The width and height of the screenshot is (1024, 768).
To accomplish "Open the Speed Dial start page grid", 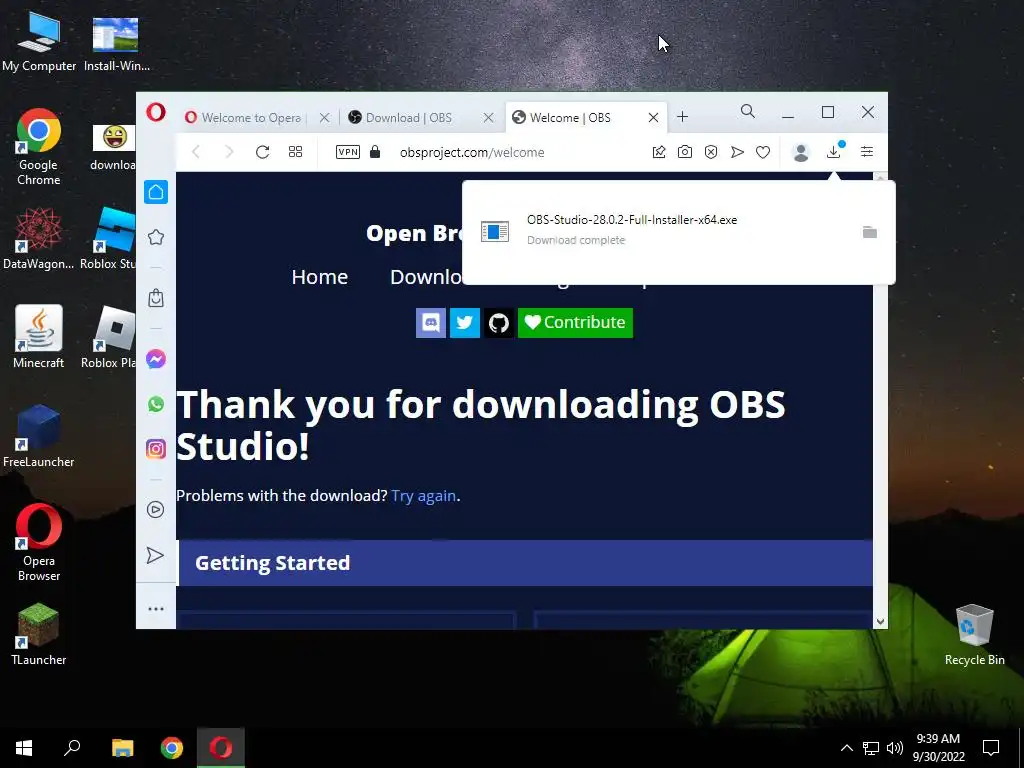I will pos(295,152).
